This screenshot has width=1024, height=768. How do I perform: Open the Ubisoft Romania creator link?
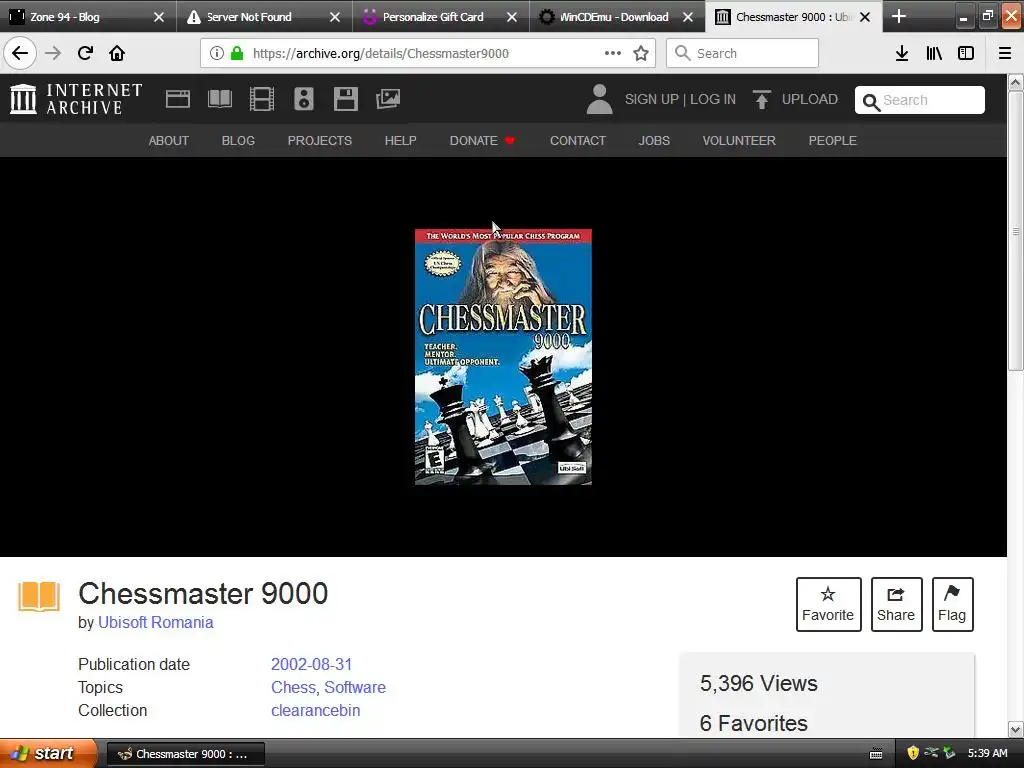click(155, 622)
